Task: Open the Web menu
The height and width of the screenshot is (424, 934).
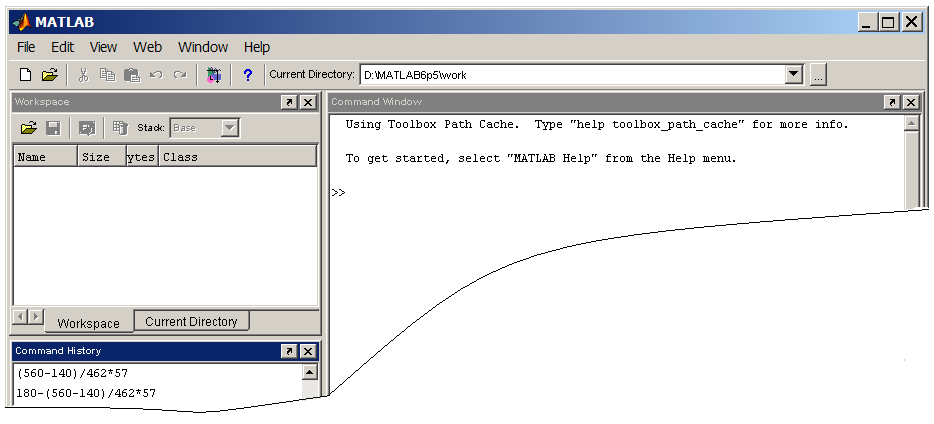Action: coord(147,47)
